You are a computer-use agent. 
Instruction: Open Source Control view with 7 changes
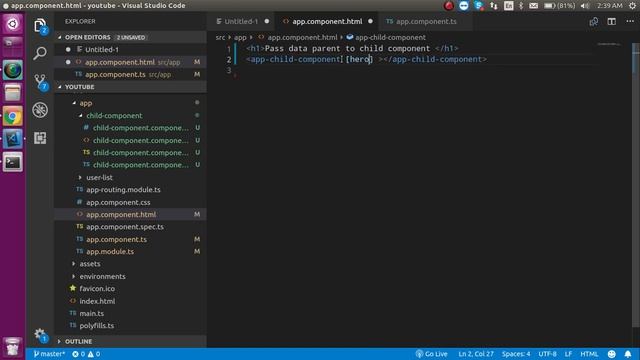pyautogui.click(x=40, y=81)
